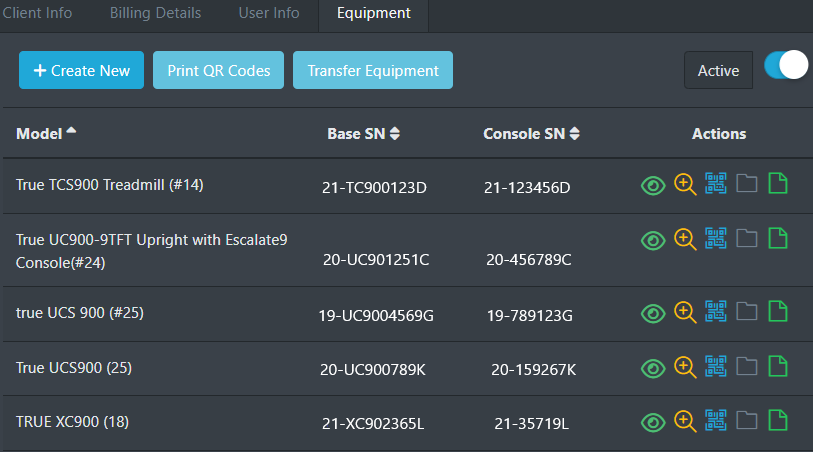Click green document icon for TRUE XC900 (18)
Image resolution: width=813 pixels, height=452 pixels.
(x=777, y=421)
